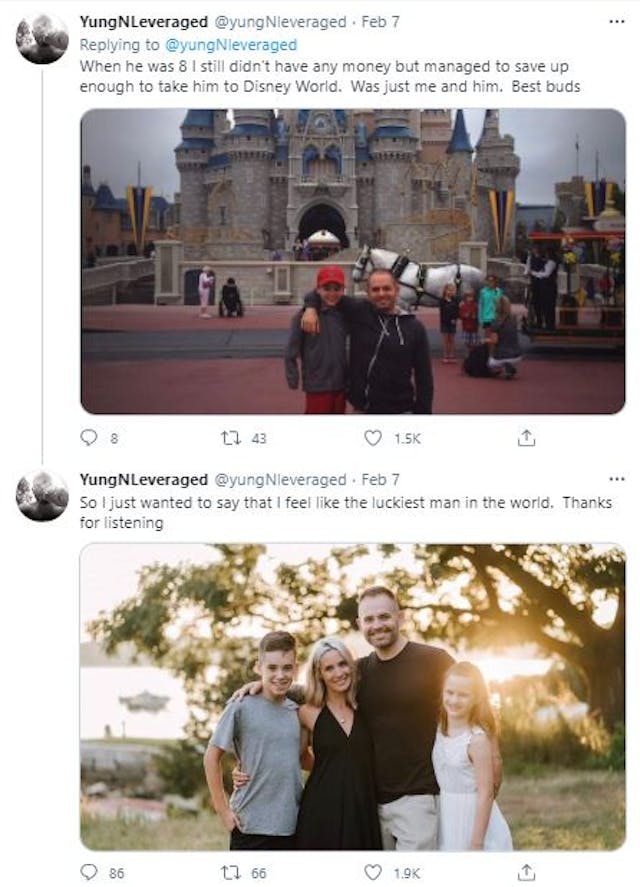Open more options on second tweet
This screenshot has height=887, width=640.
click(616, 480)
